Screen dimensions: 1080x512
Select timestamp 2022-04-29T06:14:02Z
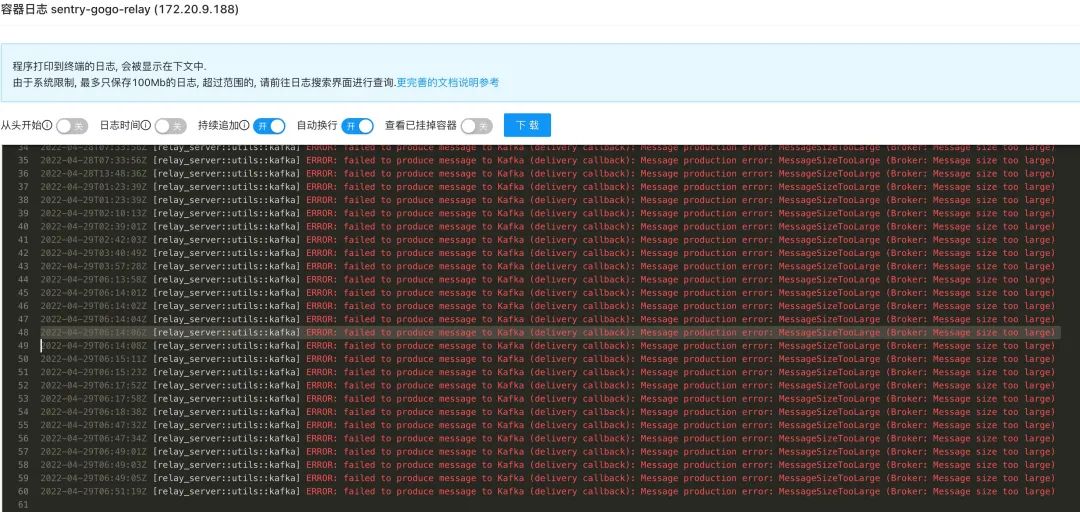point(93,306)
